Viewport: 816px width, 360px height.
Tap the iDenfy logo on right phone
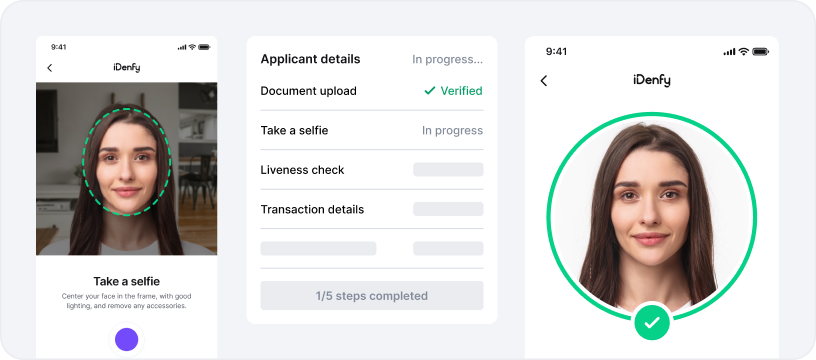pyautogui.click(x=652, y=80)
